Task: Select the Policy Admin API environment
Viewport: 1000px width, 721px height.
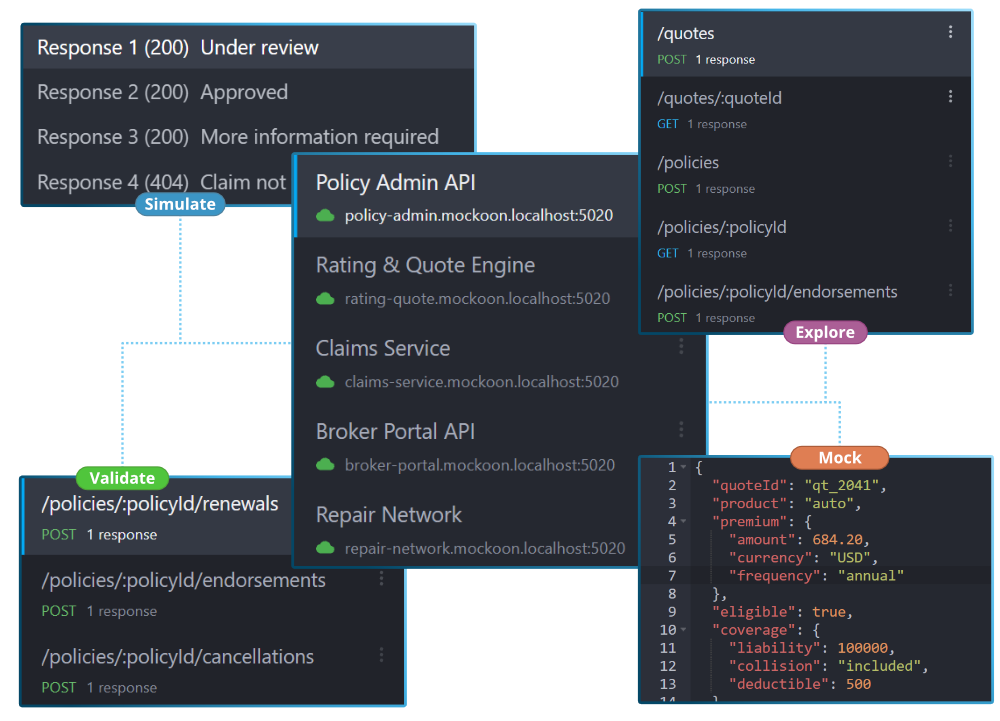Action: (x=467, y=197)
